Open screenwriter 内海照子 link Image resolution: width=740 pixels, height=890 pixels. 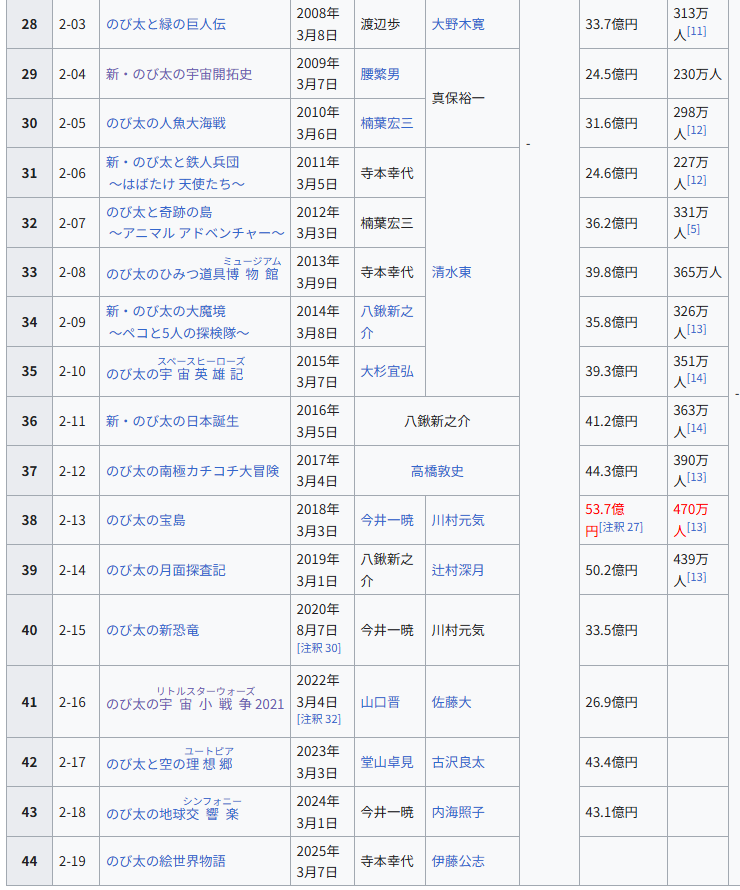(x=458, y=812)
